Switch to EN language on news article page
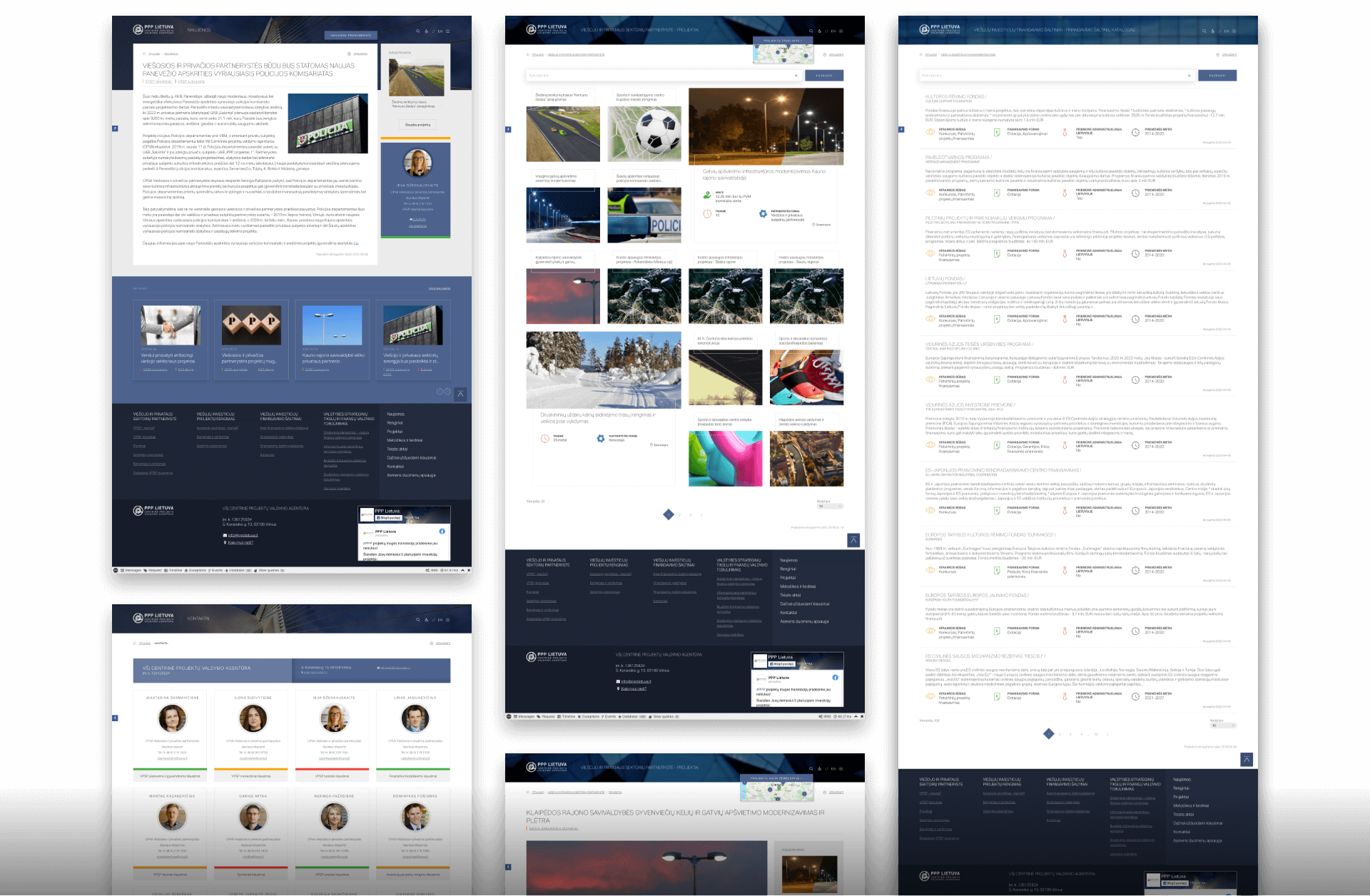The width and height of the screenshot is (1370, 896). 440,31
